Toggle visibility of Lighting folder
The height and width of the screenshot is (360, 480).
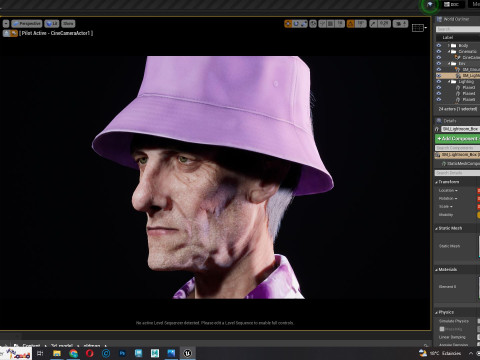439,81
